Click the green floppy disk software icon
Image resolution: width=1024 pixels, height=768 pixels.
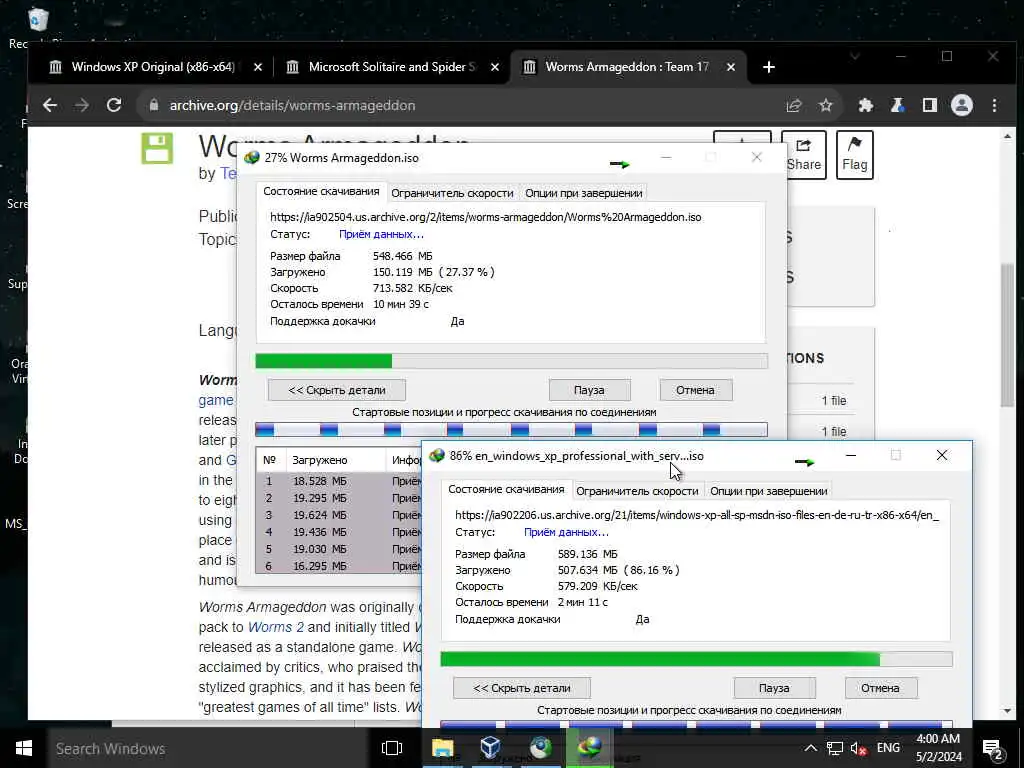coord(157,148)
